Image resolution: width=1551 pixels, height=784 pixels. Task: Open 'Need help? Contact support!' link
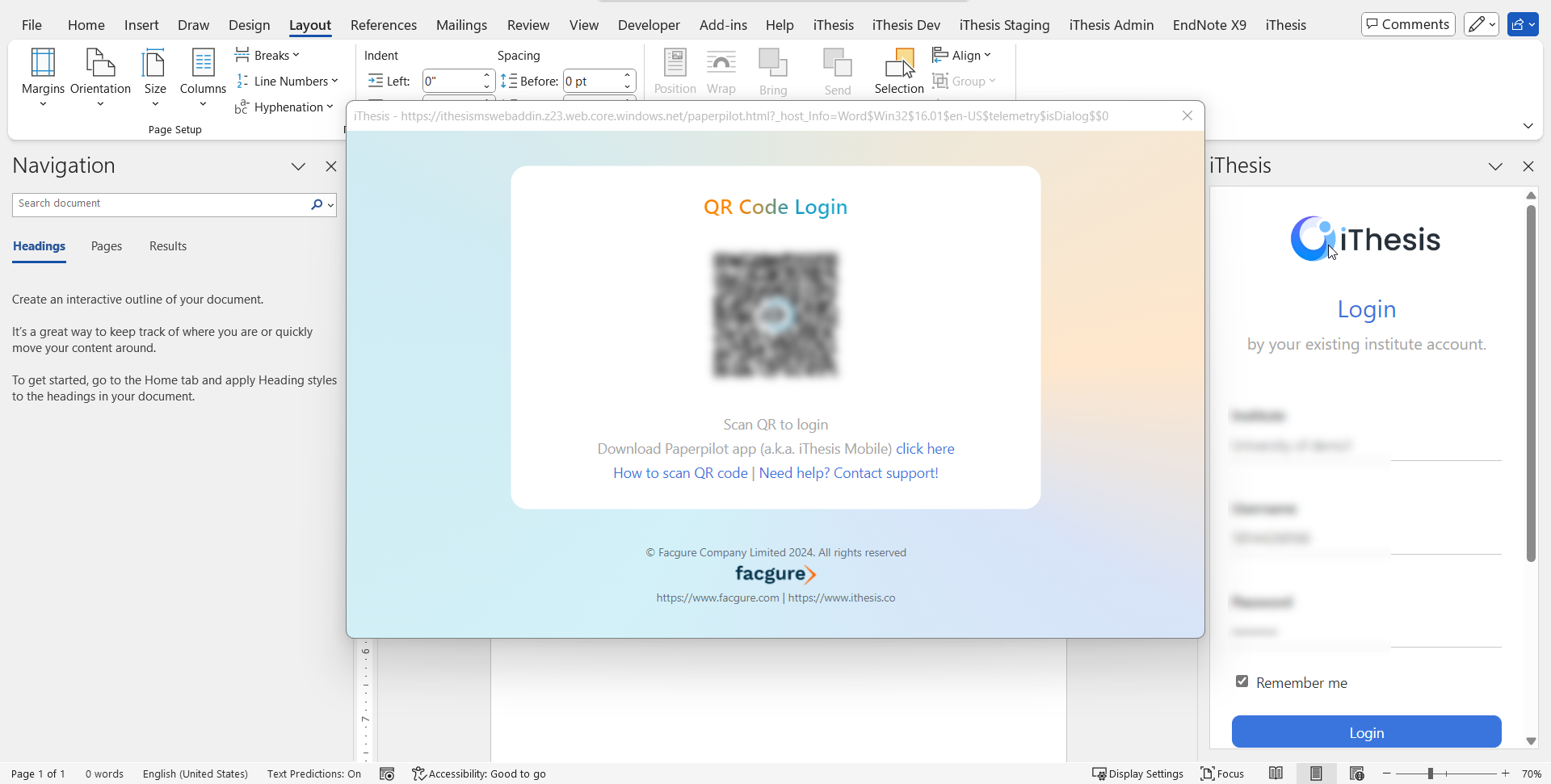click(x=849, y=473)
